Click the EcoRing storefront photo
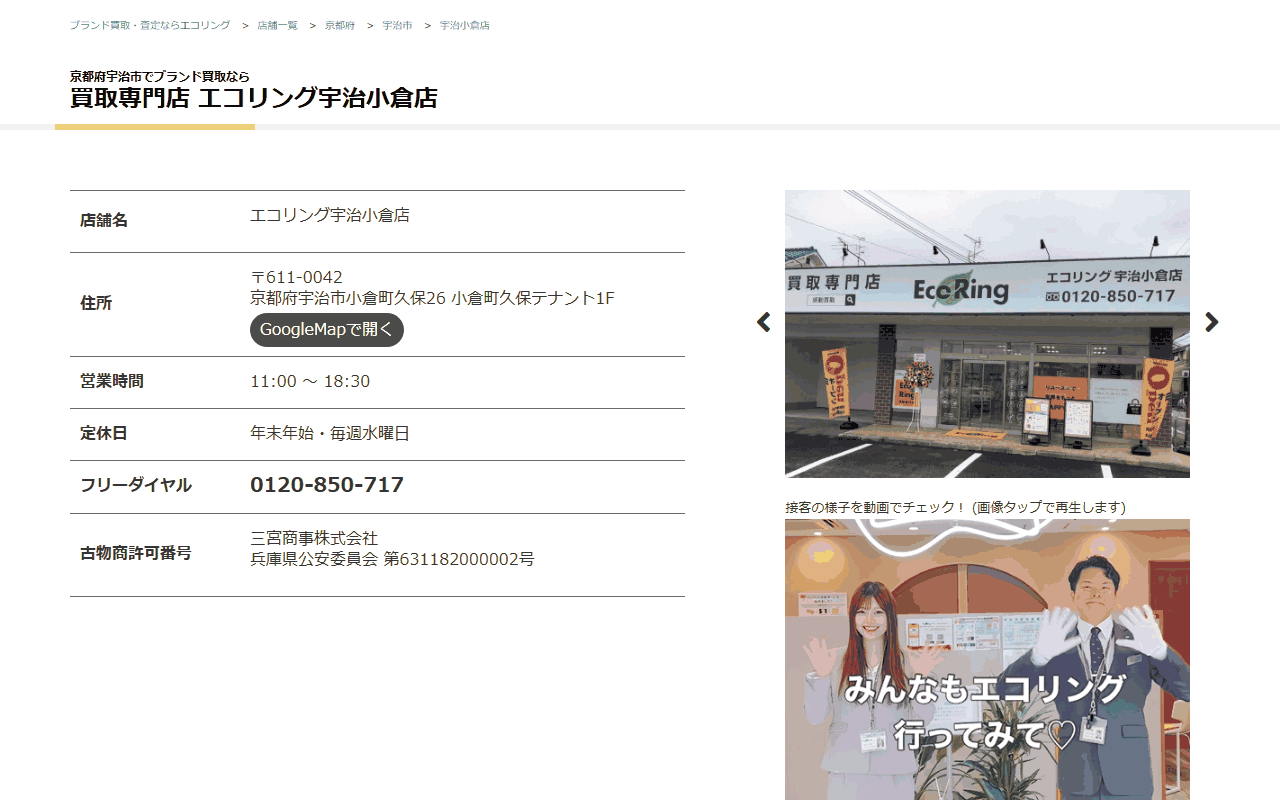1280x800 pixels. [x=987, y=334]
